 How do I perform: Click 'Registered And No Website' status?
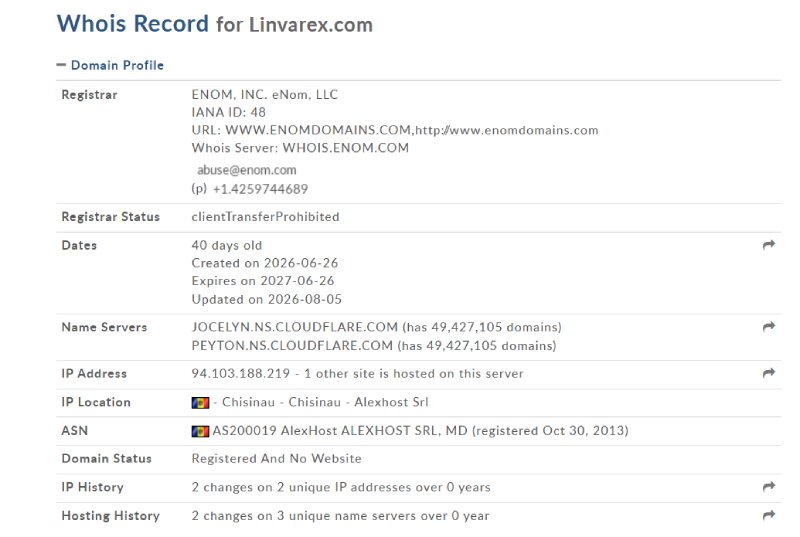tap(276, 458)
